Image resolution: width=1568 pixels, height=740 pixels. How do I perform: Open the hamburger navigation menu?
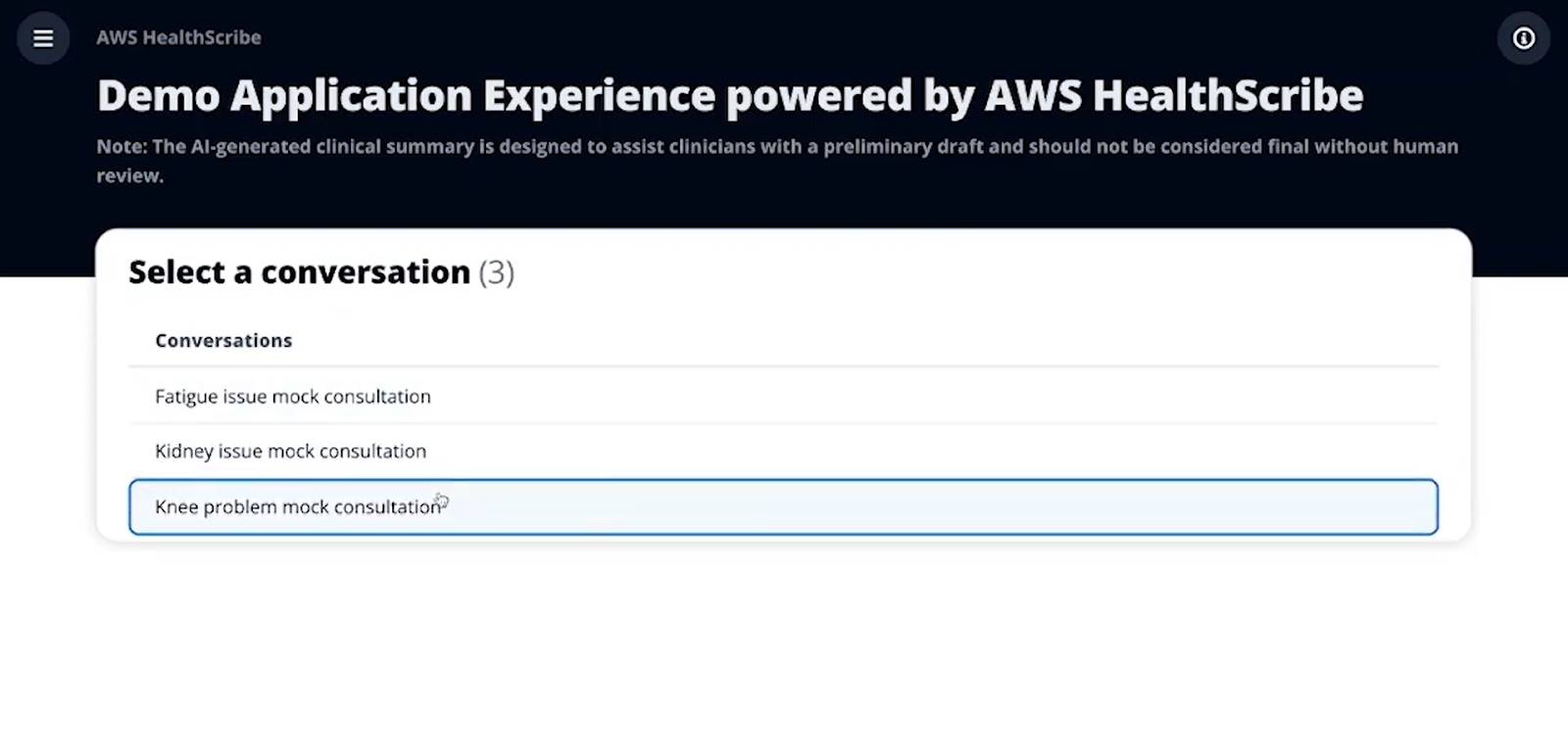[43, 38]
